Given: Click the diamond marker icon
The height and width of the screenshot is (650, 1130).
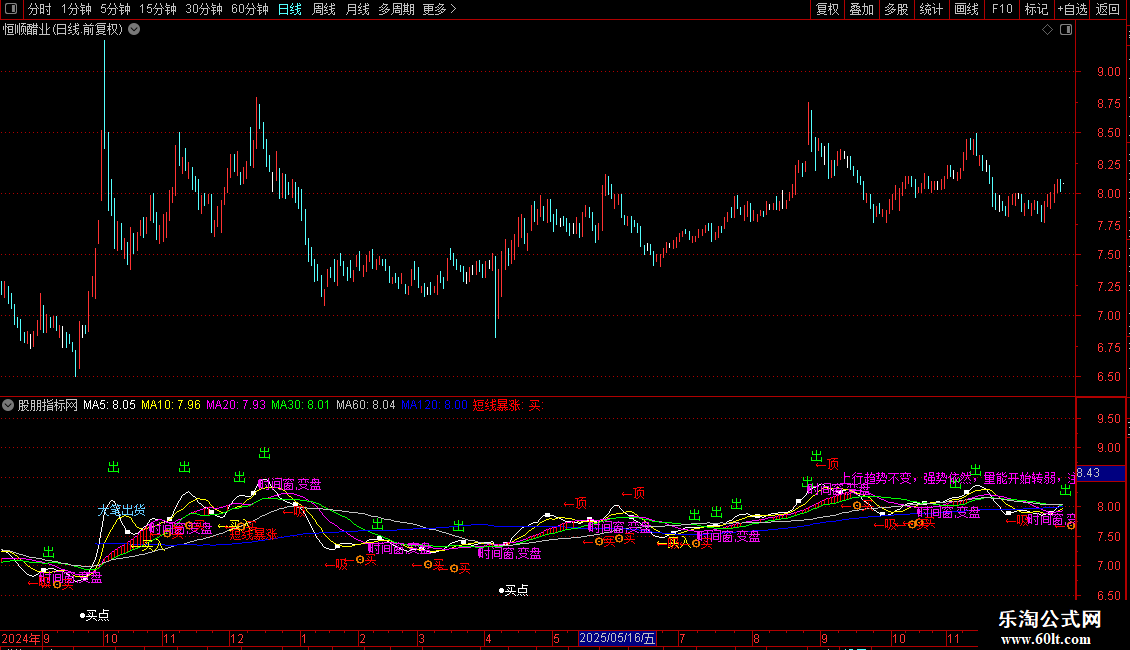Looking at the screenshot, I should click(1048, 30).
